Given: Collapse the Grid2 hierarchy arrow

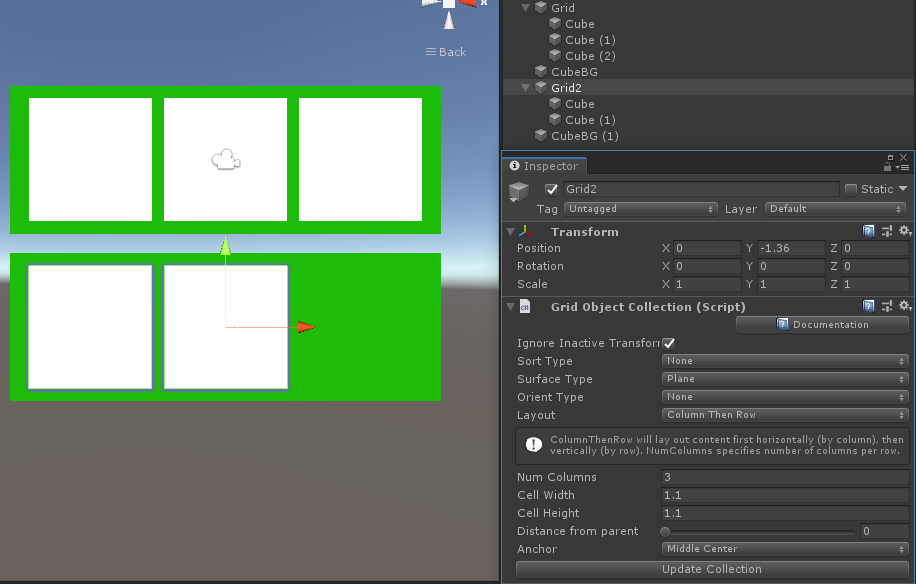Looking at the screenshot, I should 525,88.
